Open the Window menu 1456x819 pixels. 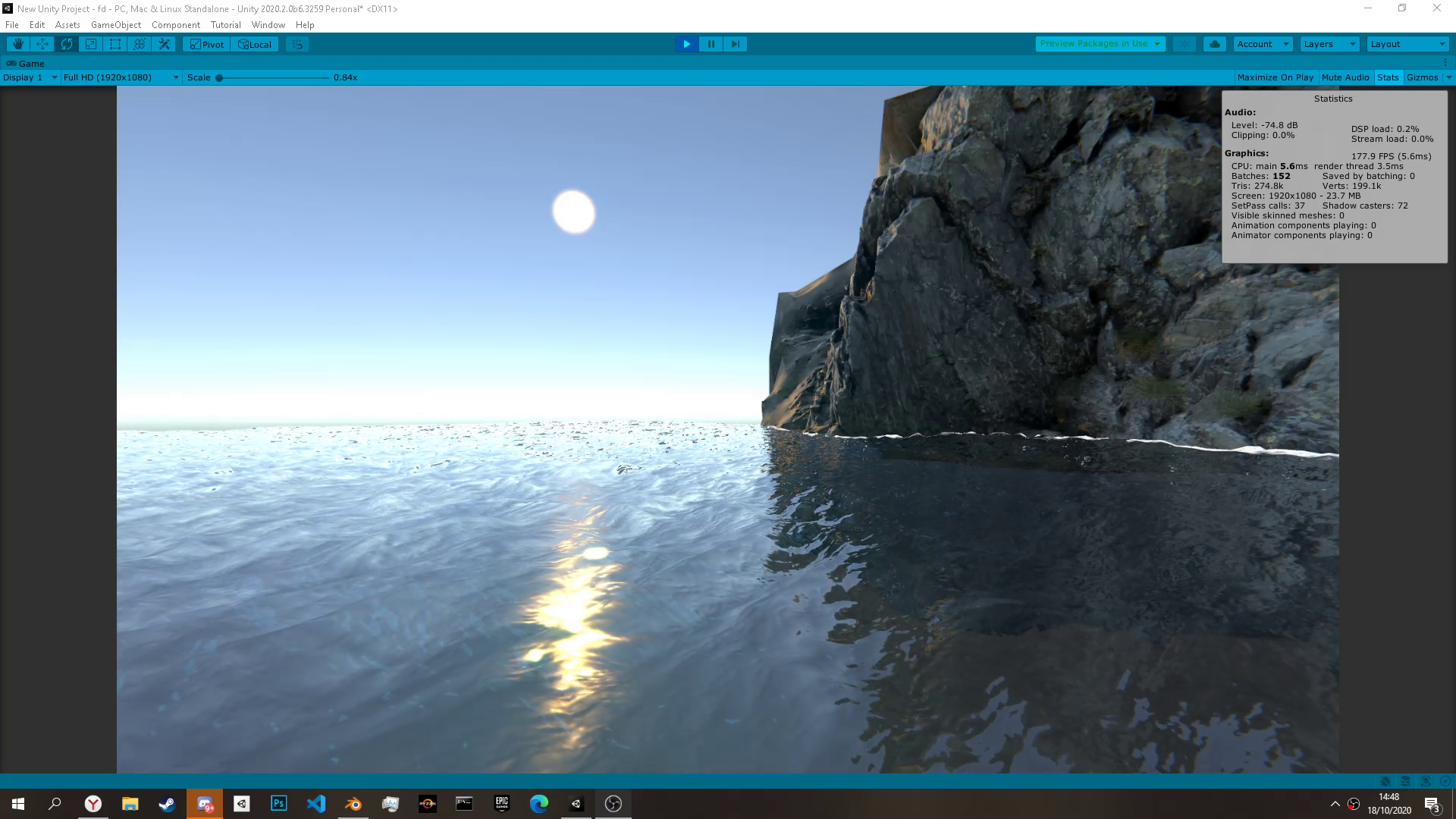coord(268,25)
